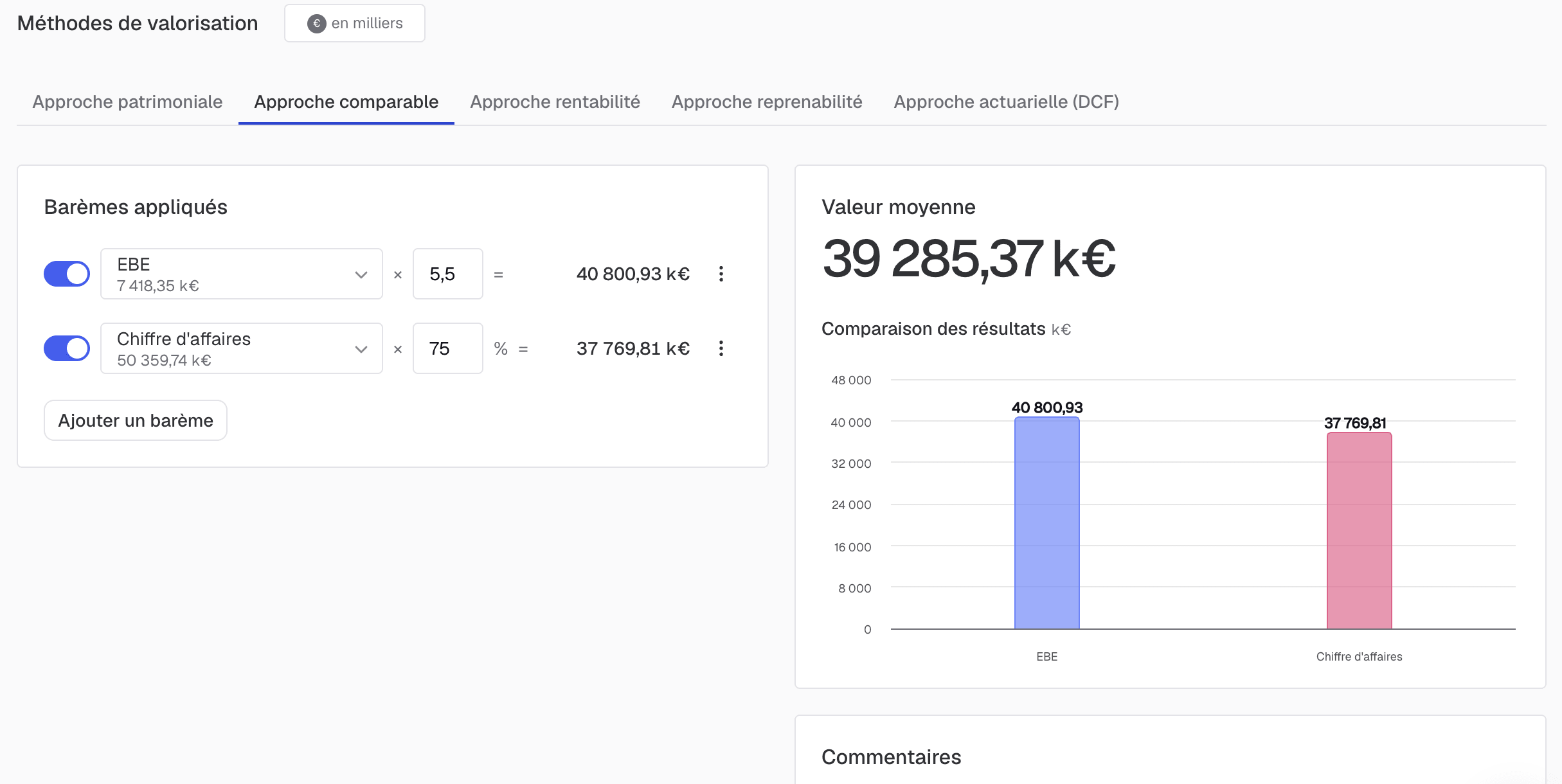Edit the percentage field showing 75

(x=448, y=348)
